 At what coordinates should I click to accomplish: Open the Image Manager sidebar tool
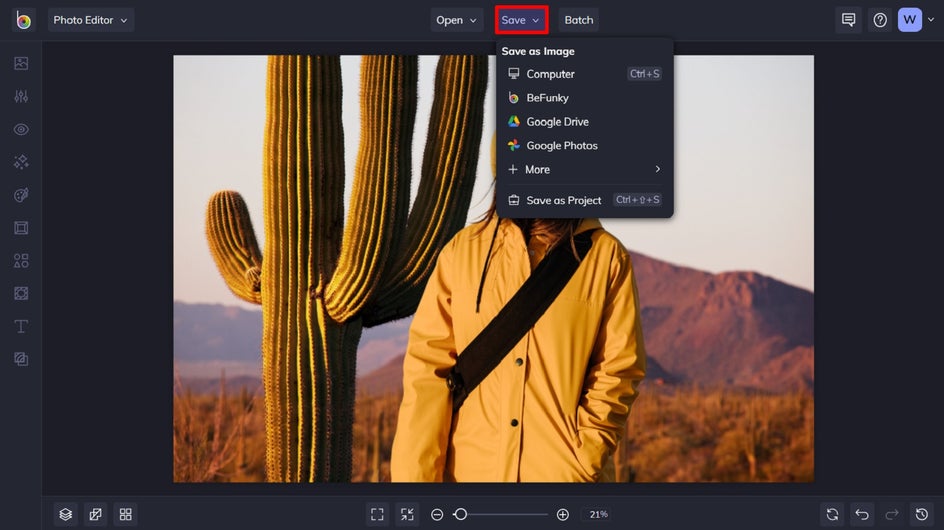click(x=21, y=63)
